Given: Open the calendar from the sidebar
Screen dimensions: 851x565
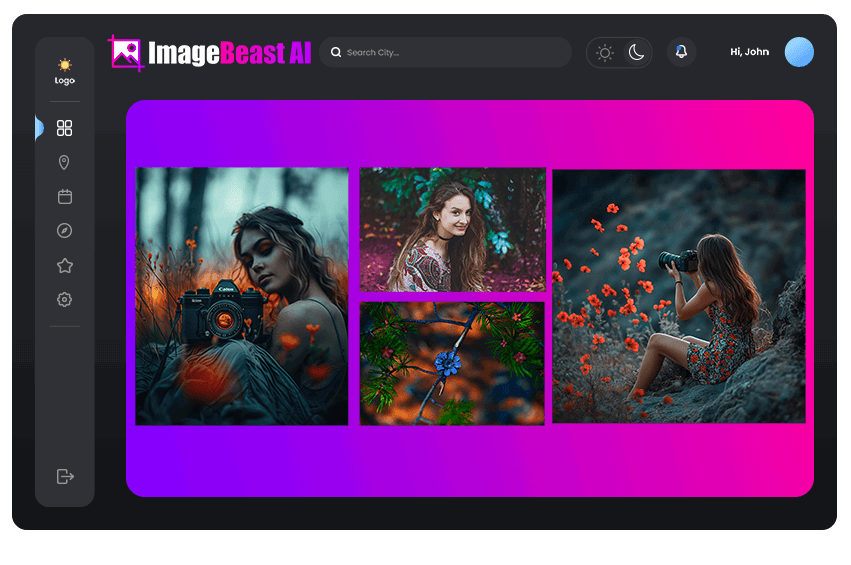Looking at the screenshot, I should (x=65, y=196).
